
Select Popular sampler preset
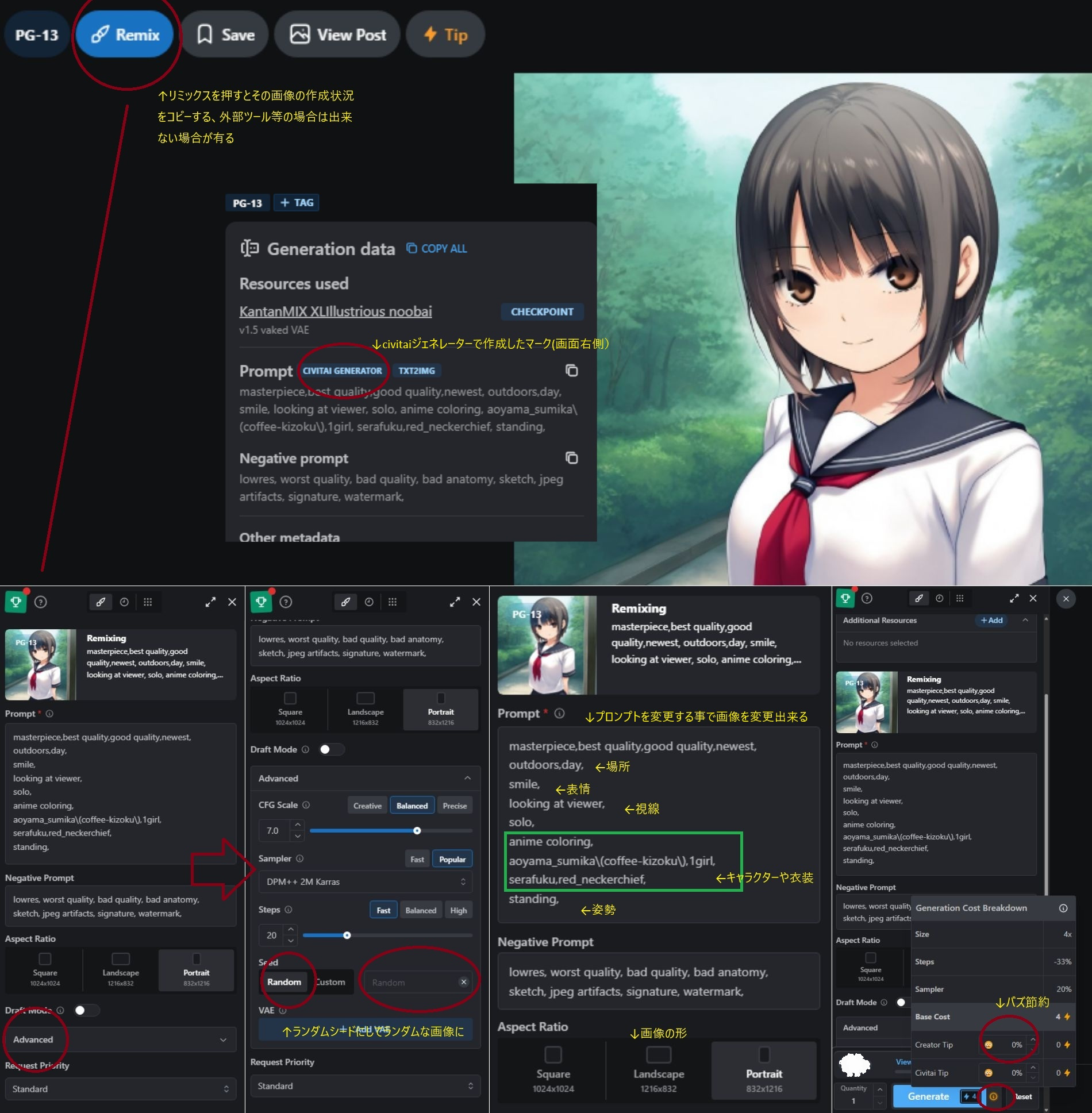click(452, 859)
